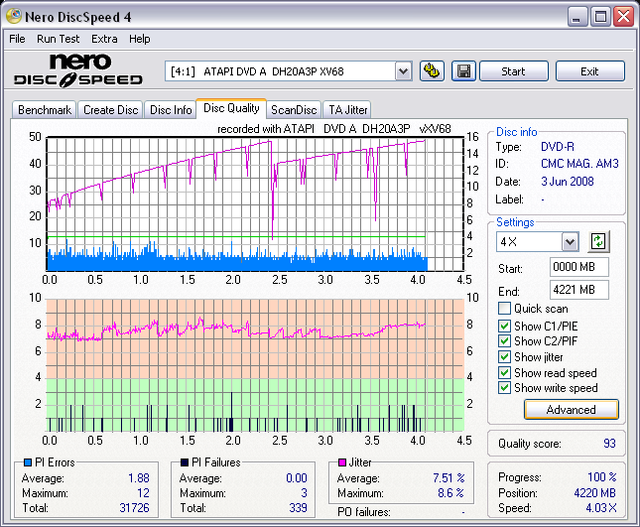Viewport: 640px width, 527px height.
Task: Click the refresh speed settings icon
Action: [x=598, y=241]
